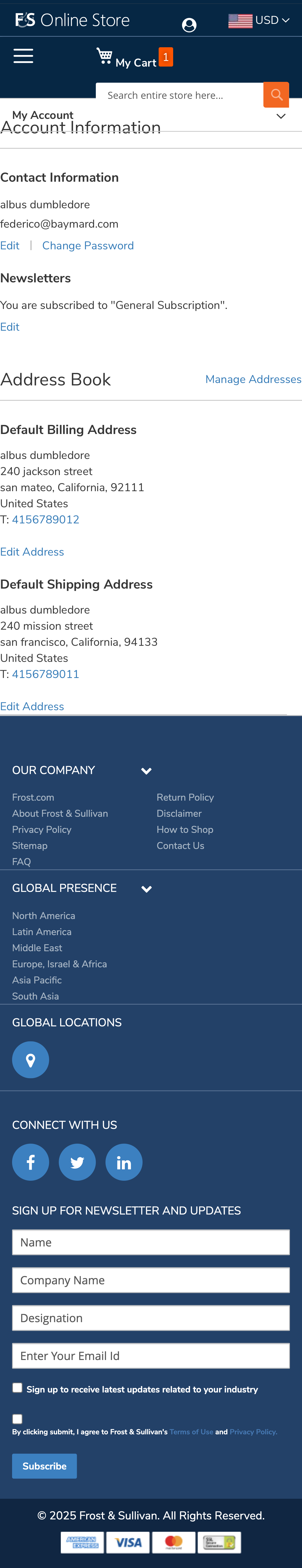The width and height of the screenshot is (302, 1568).
Task: Click the Change Password link
Action: click(x=88, y=245)
